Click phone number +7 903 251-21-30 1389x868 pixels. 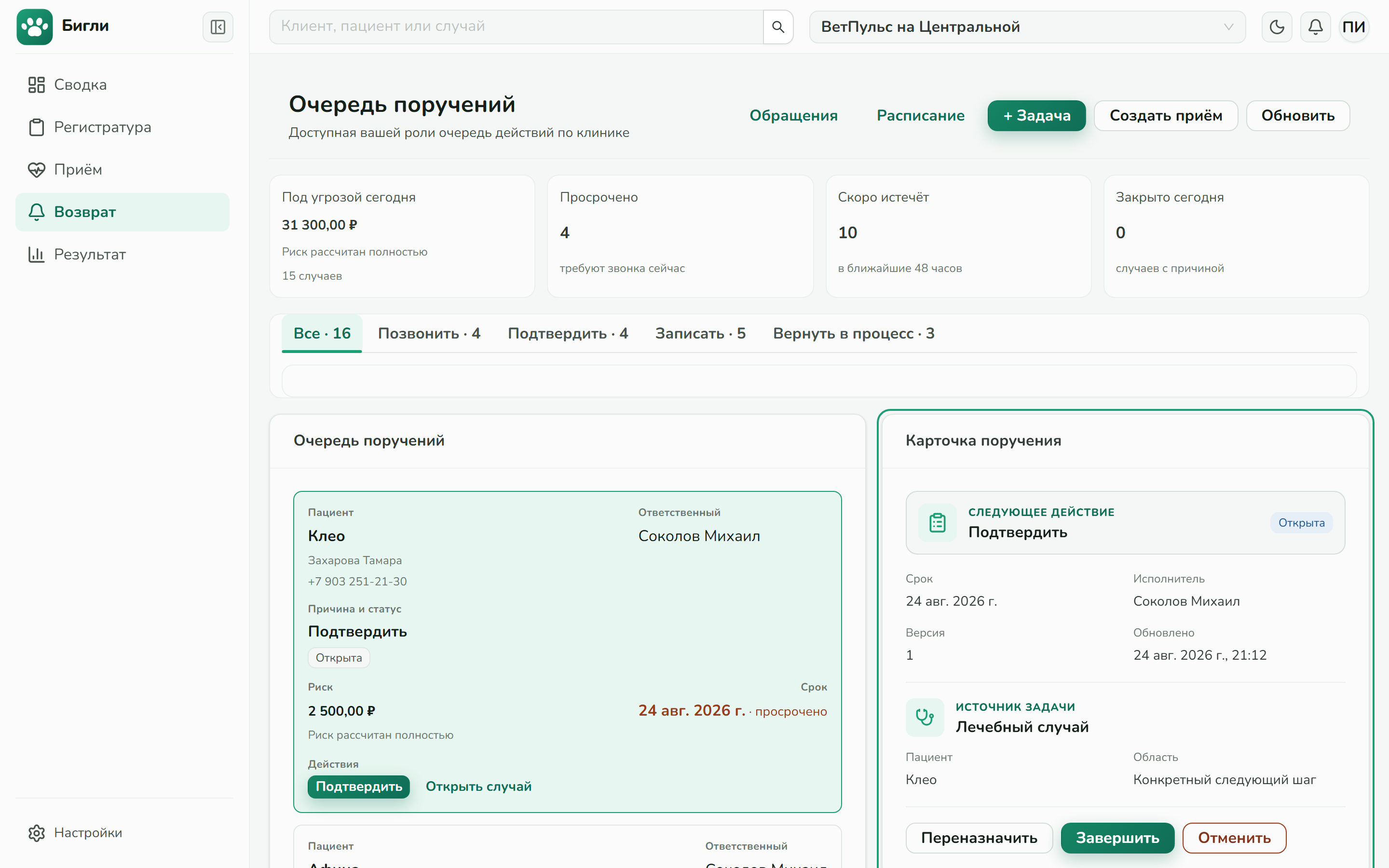(x=357, y=582)
